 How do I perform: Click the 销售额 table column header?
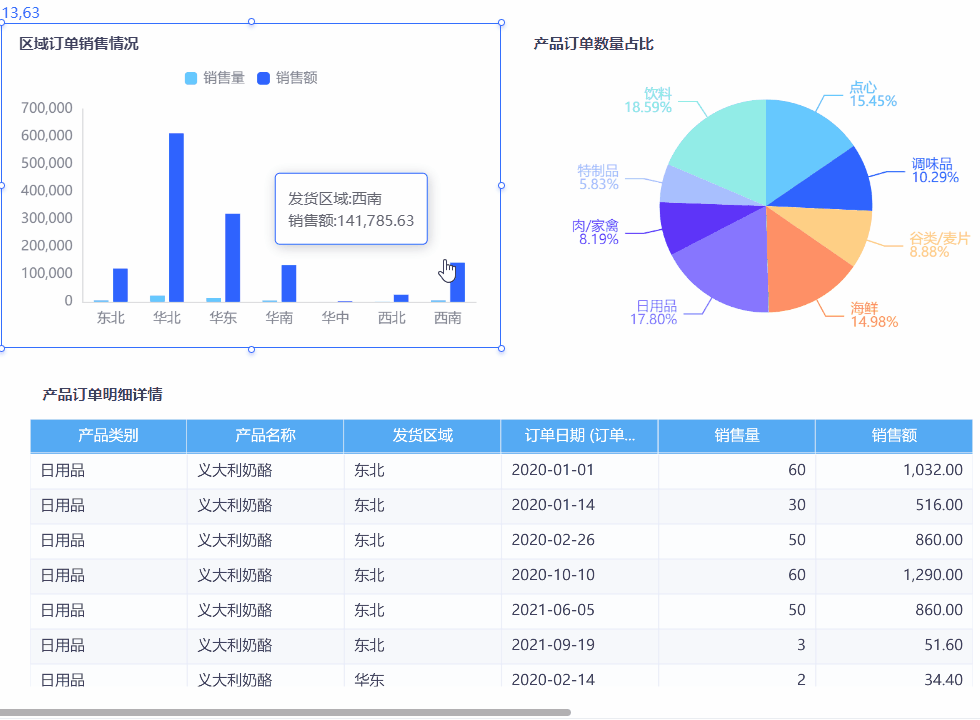click(894, 436)
